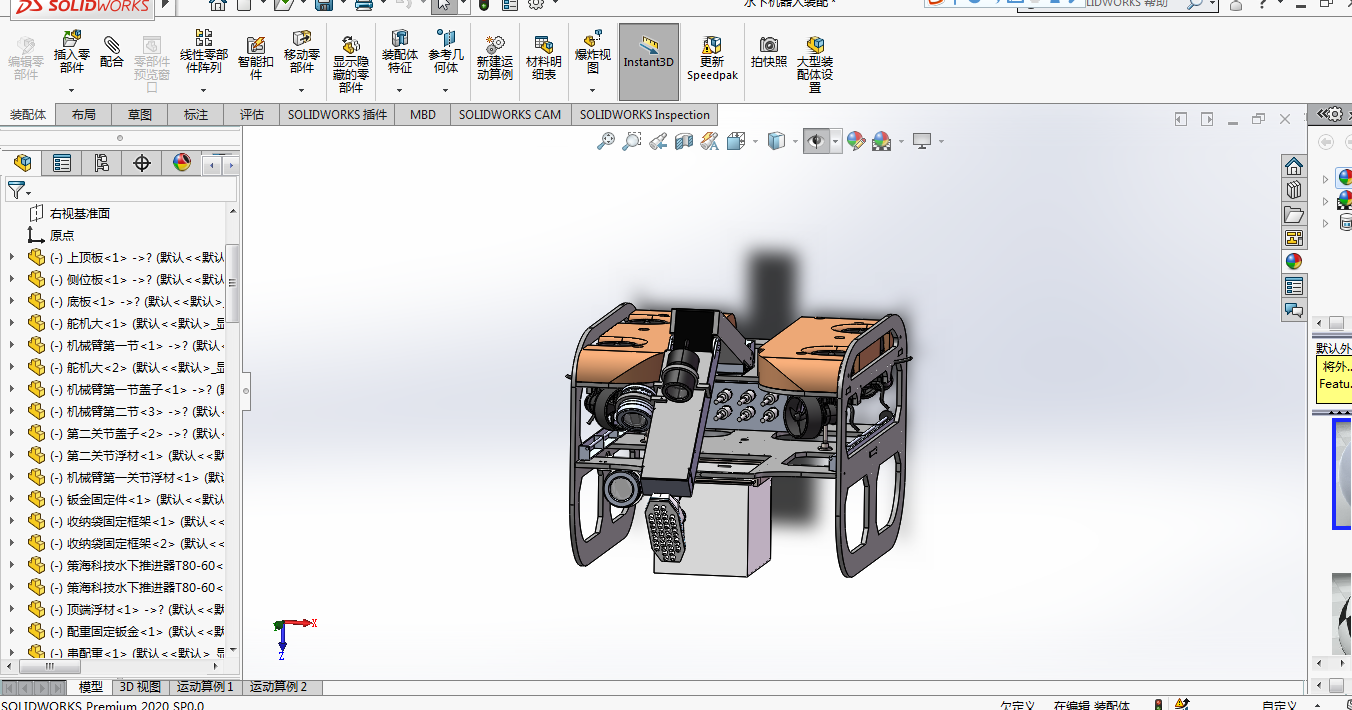Open the 爆炸视图 dropdown arrow
Image resolution: width=1352 pixels, height=710 pixels.
coord(593,91)
